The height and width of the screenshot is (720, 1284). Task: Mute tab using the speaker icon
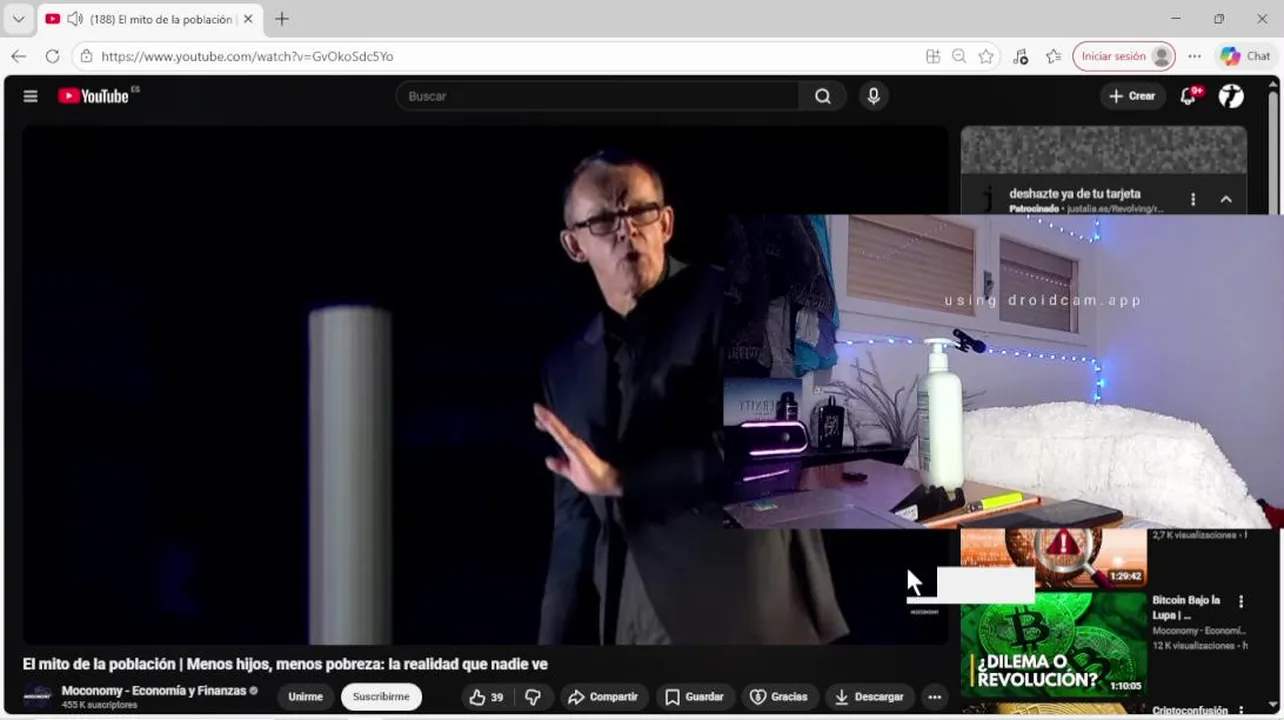point(75,19)
